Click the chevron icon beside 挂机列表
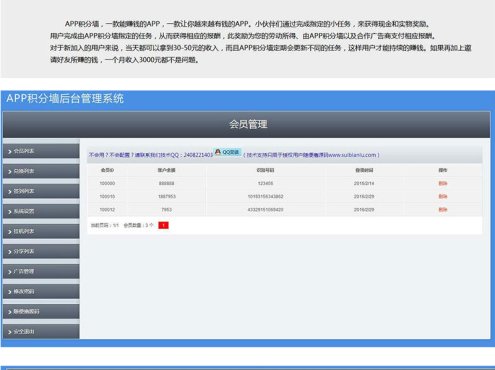Viewport: 495px width, 370px height. coord(10,232)
